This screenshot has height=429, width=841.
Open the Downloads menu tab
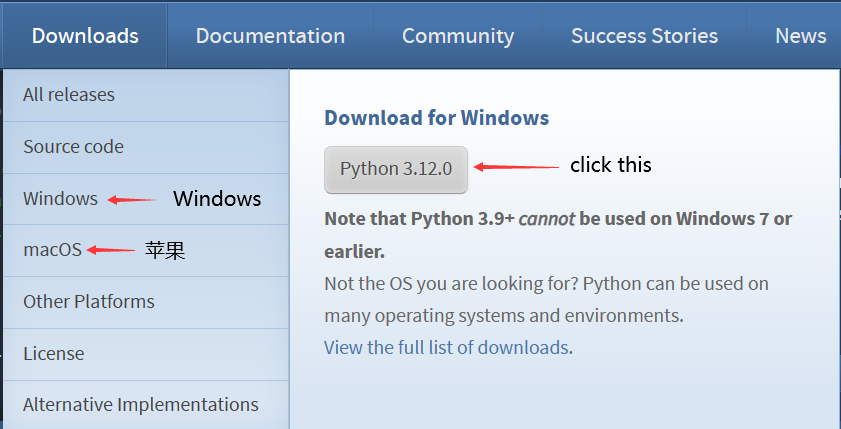pyautogui.click(x=85, y=35)
